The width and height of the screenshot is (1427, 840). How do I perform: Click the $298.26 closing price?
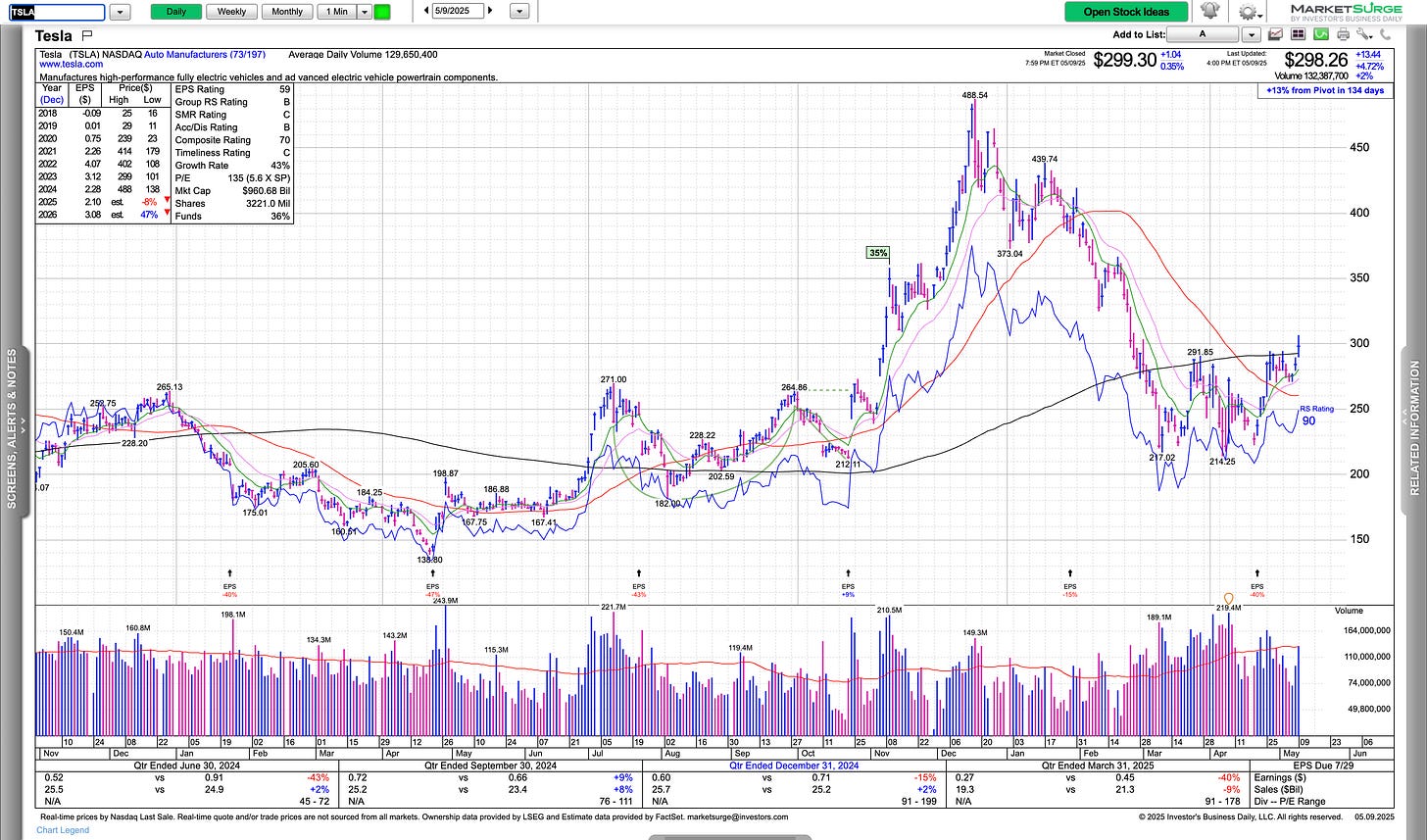pyautogui.click(x=1316, y=61)
